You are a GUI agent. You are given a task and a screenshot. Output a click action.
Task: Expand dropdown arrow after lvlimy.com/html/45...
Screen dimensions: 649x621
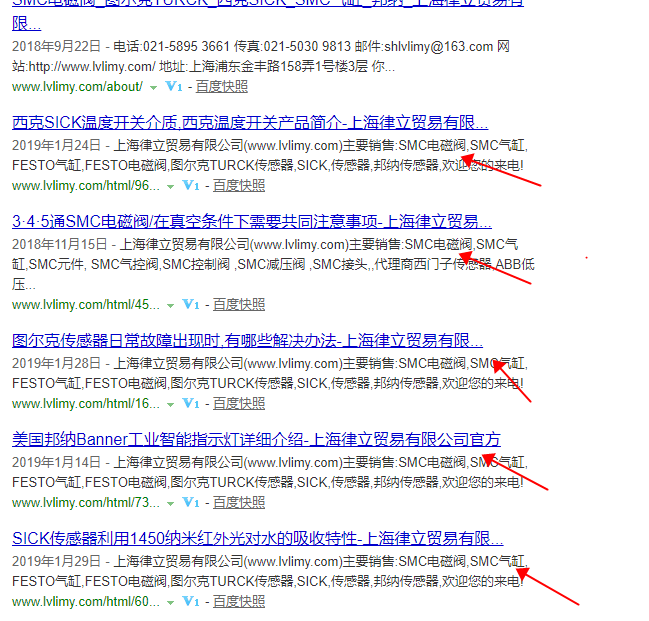(170, 306)
